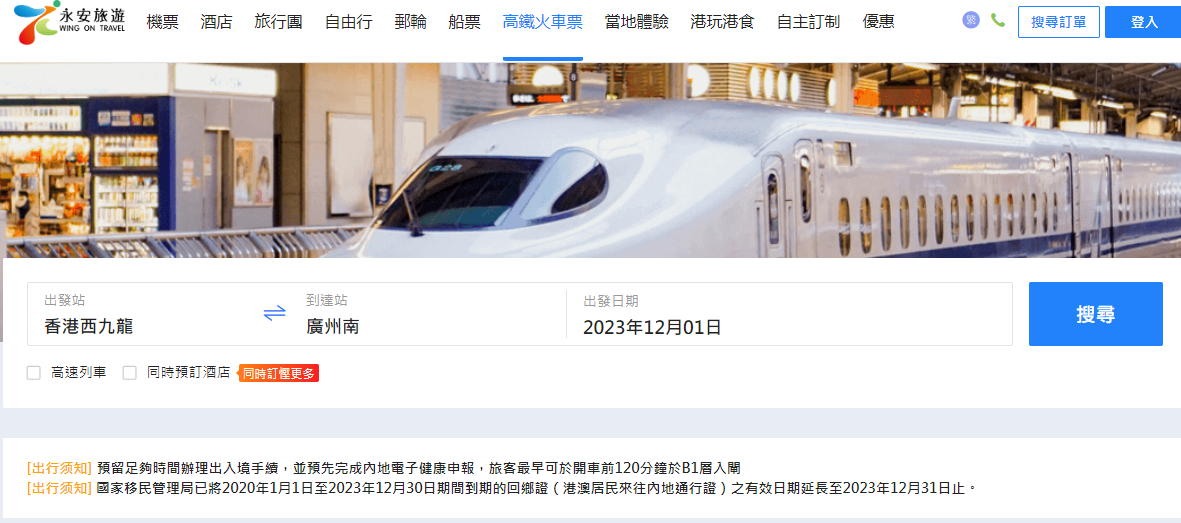Tick the 高速列車 checkbox
The width and height of the screenshot is (1181, 523).
point(33,372)
